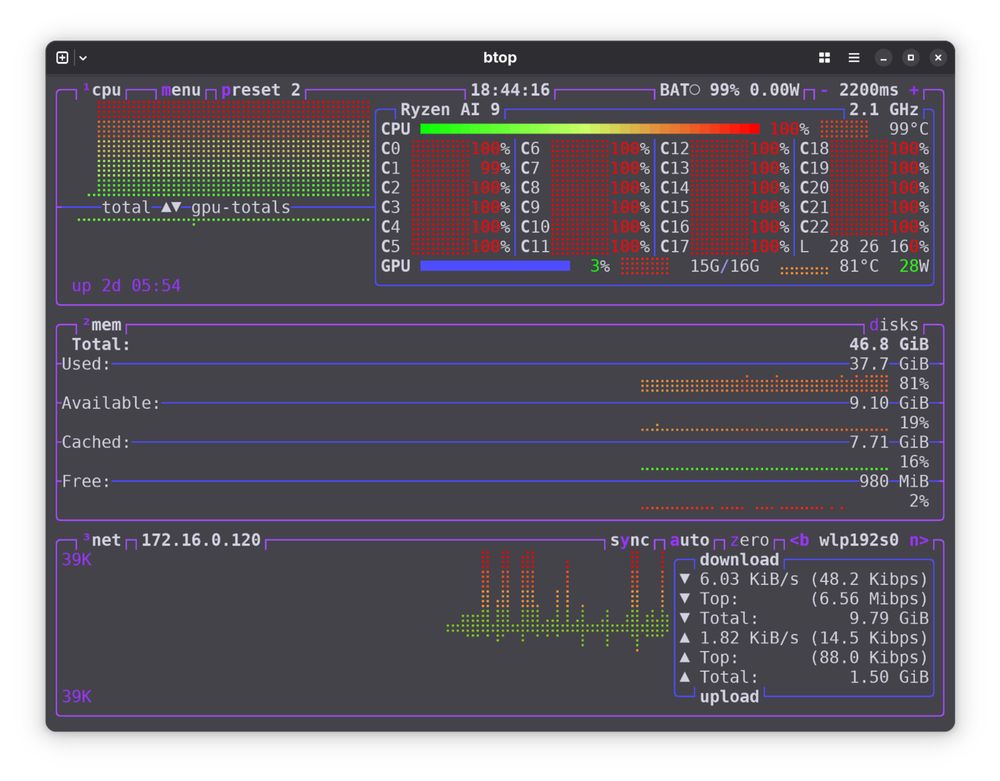Select the IP address 172.16.0.120

pos(201,541)
